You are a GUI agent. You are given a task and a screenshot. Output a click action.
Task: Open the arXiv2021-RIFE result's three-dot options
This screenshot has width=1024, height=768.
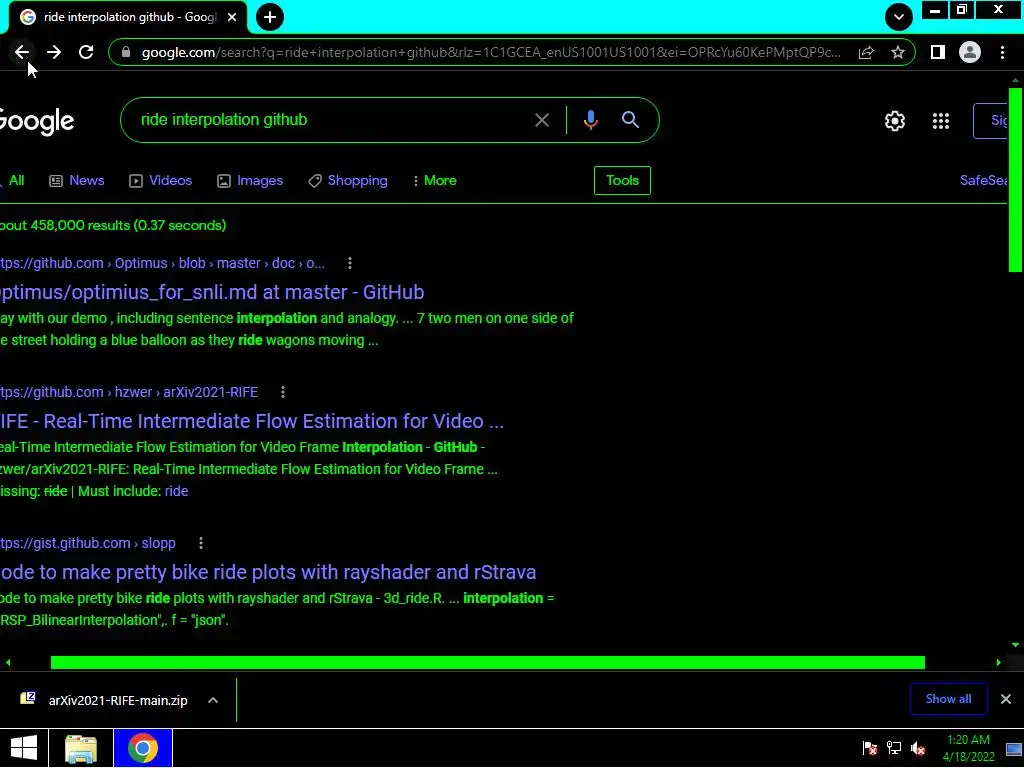(283, 392)
